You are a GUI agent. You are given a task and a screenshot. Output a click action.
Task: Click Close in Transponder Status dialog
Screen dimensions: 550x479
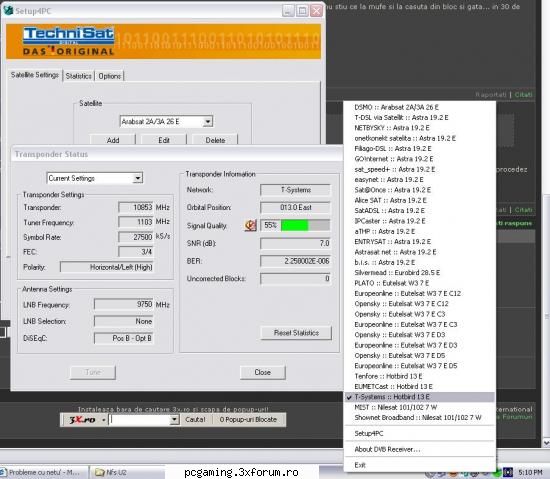[x=263, y=372]
